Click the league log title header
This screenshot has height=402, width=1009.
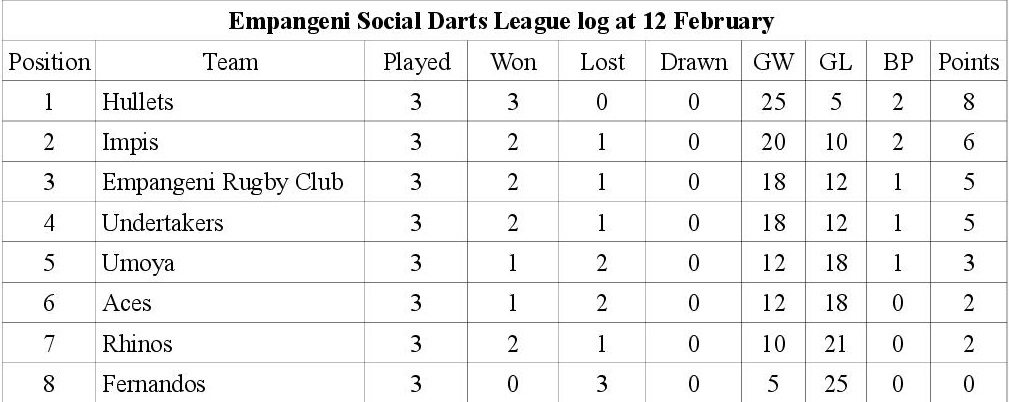click(503, 21)
